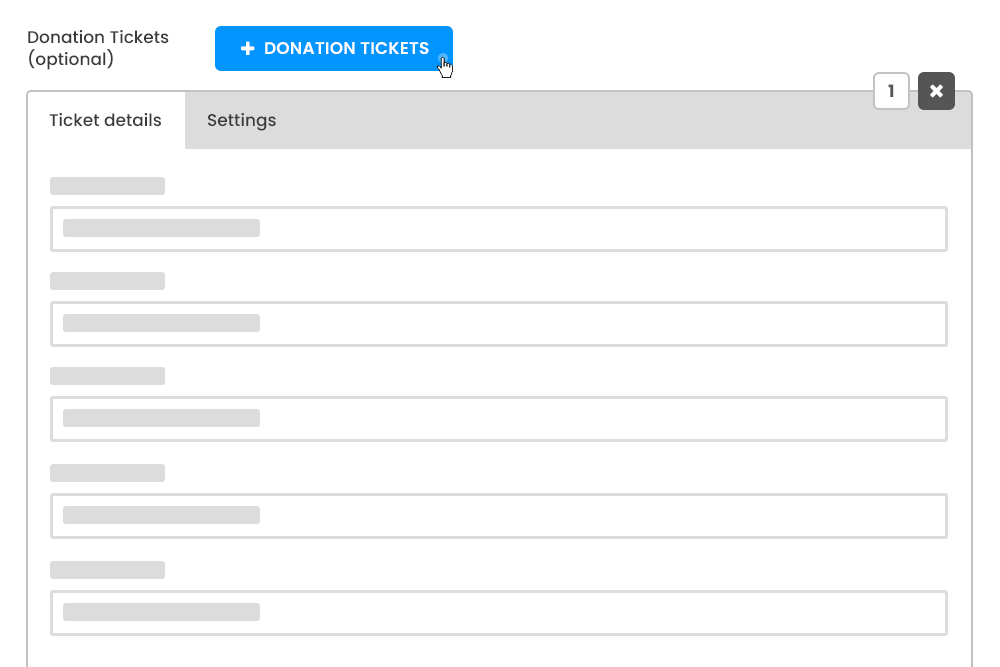Image resolution: width=1000 pixels, height=667 pixels.
Task: Click the placeholder bar inside the last input
Action: [159, 612]
